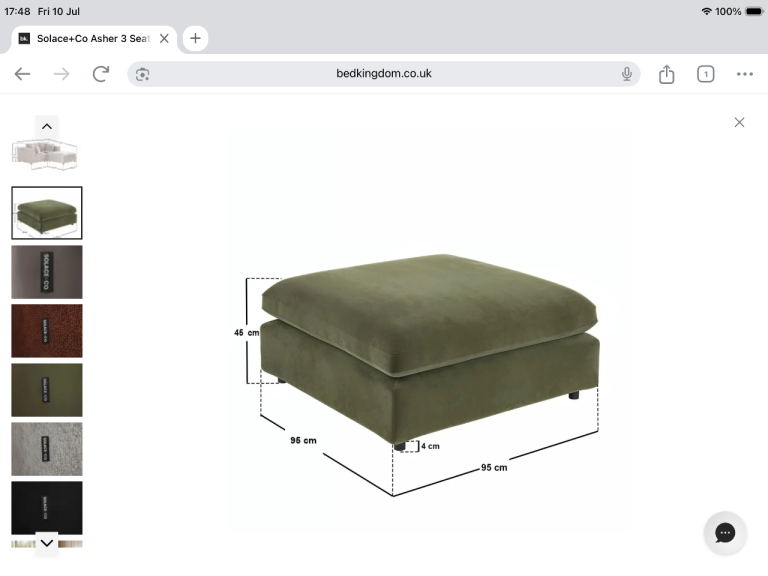Choose the olive green fabric swatch thumbnail
Screen dimensions: 768x576
coord(47,390)
